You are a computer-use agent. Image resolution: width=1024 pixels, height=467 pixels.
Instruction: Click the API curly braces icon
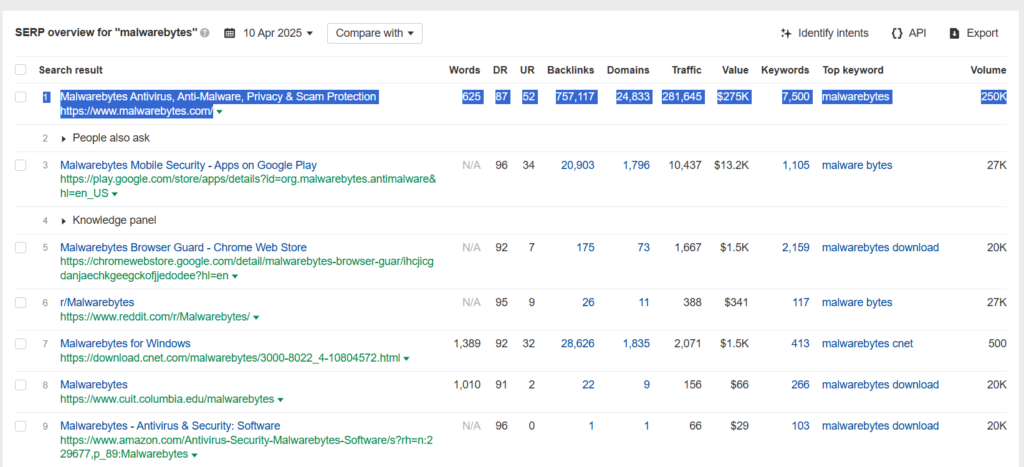(x=897, y=33)
